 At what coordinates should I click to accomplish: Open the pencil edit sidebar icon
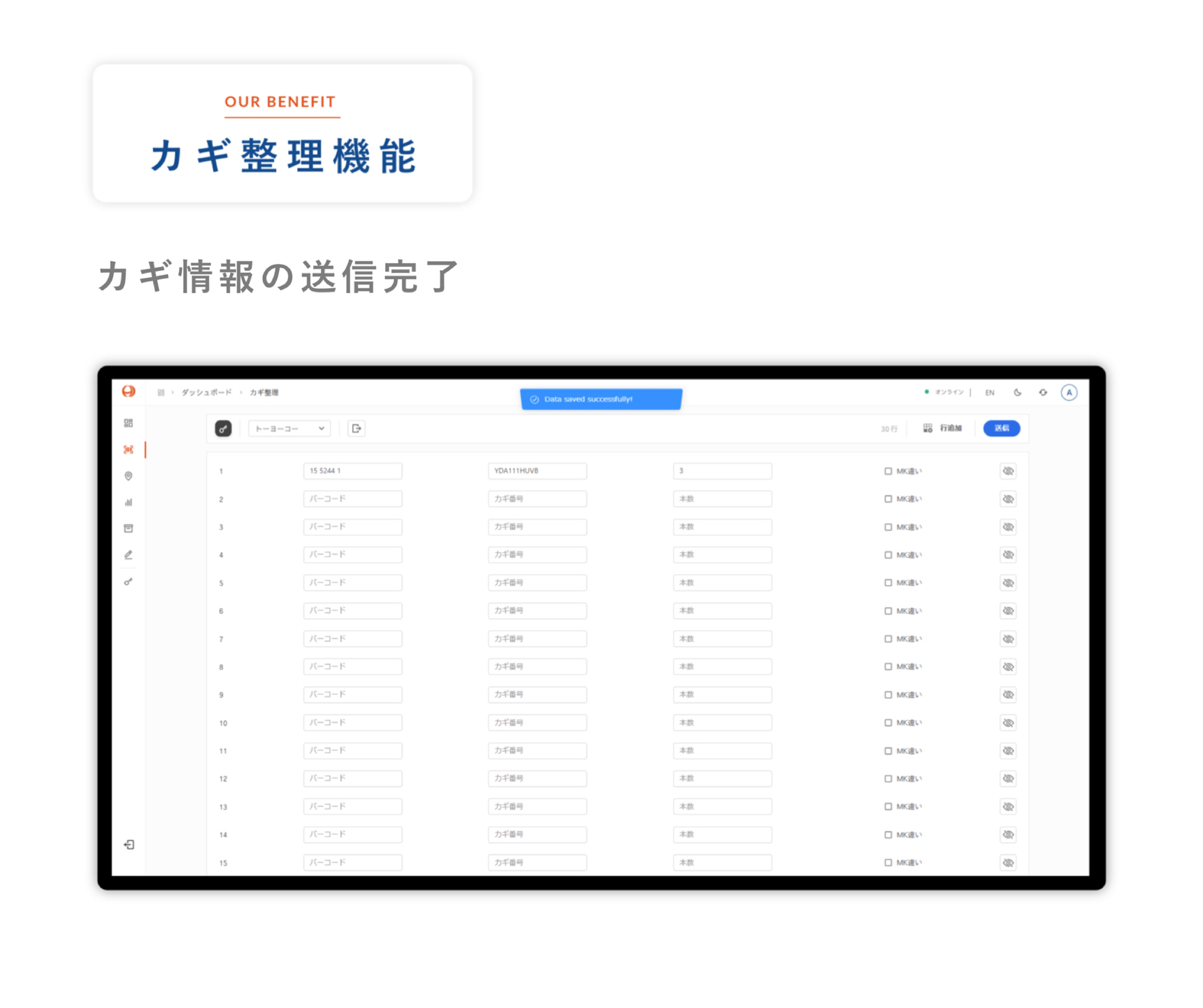[x=128, y=555]
